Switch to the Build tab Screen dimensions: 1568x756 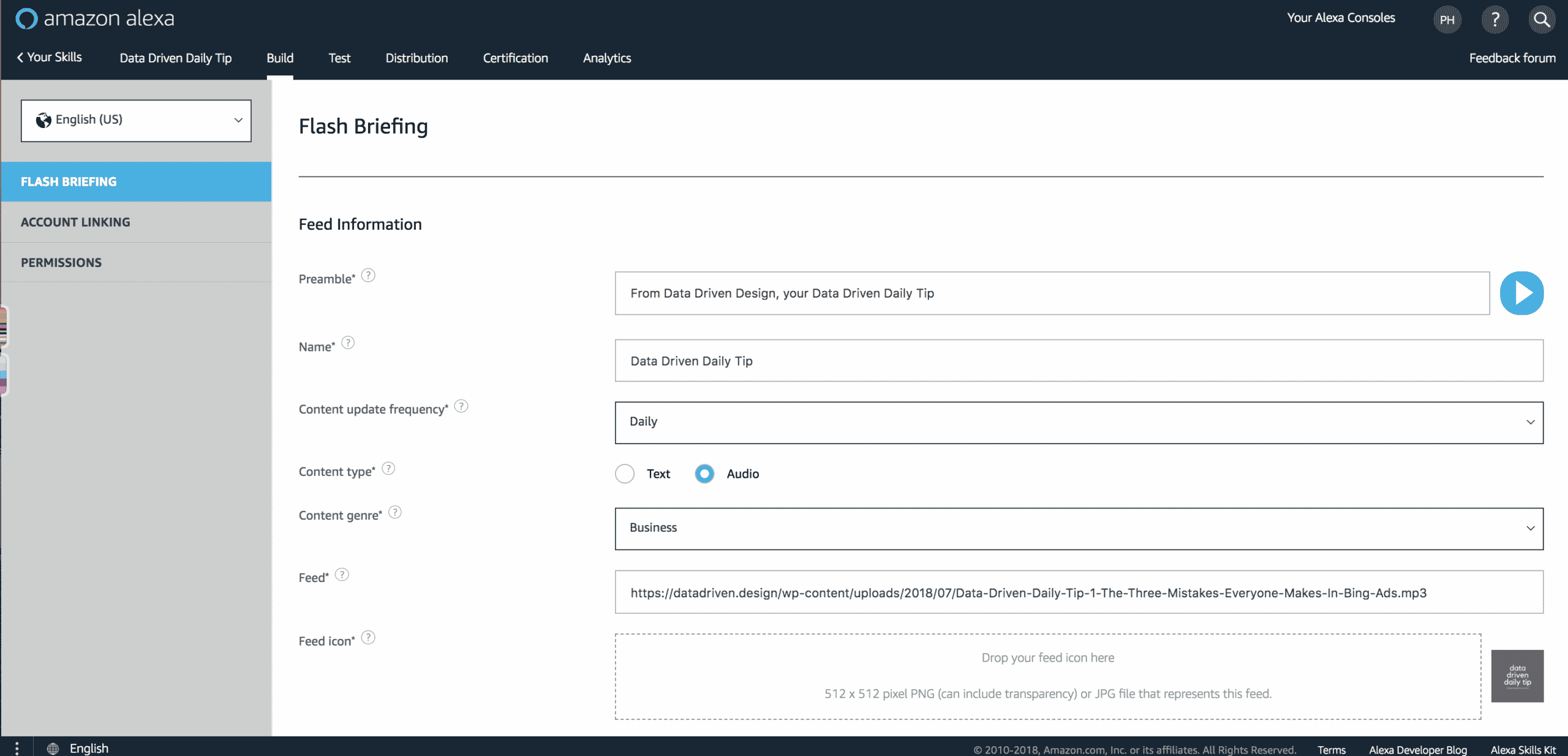pos(280,58)
